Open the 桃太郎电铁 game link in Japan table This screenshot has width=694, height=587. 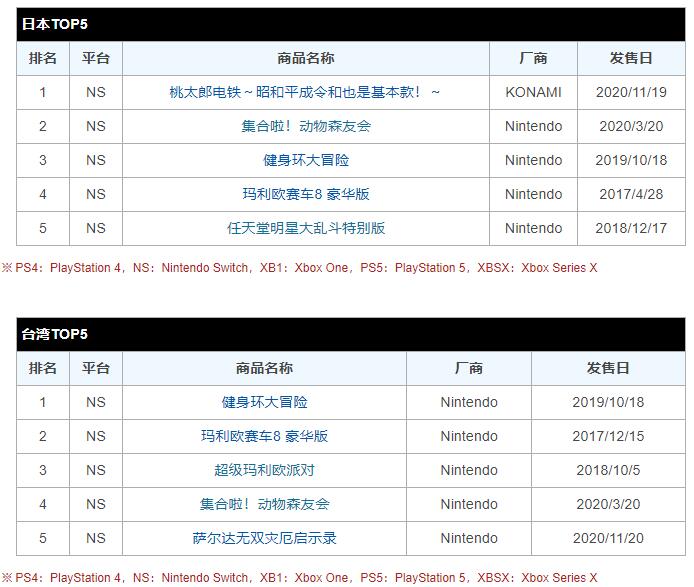click(x=305, y=92)
